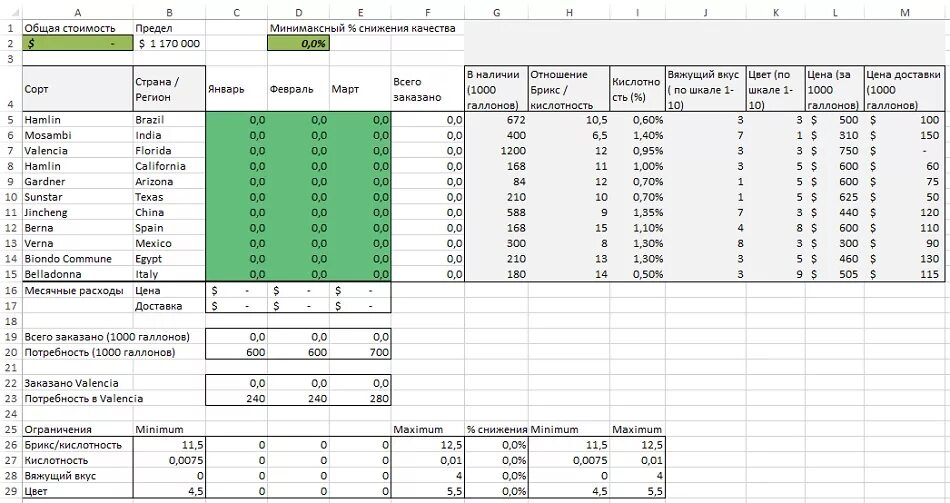The width and height of the screenshot is (950, 503).
Task: Select acidity value 0,50% for Belladonna
Action: [x=637, y=274]
